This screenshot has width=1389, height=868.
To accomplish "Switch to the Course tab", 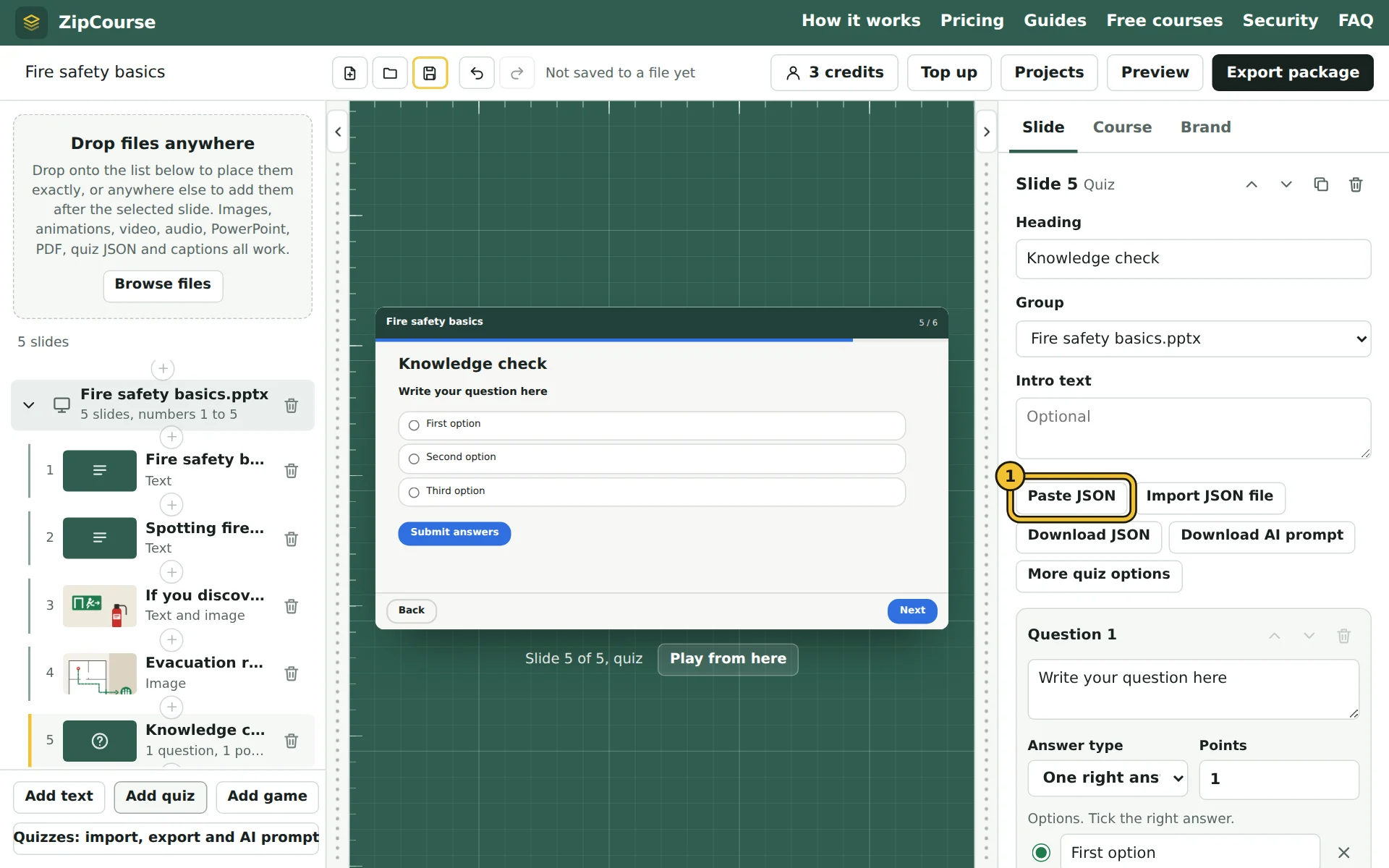I will pos(1122,127).
